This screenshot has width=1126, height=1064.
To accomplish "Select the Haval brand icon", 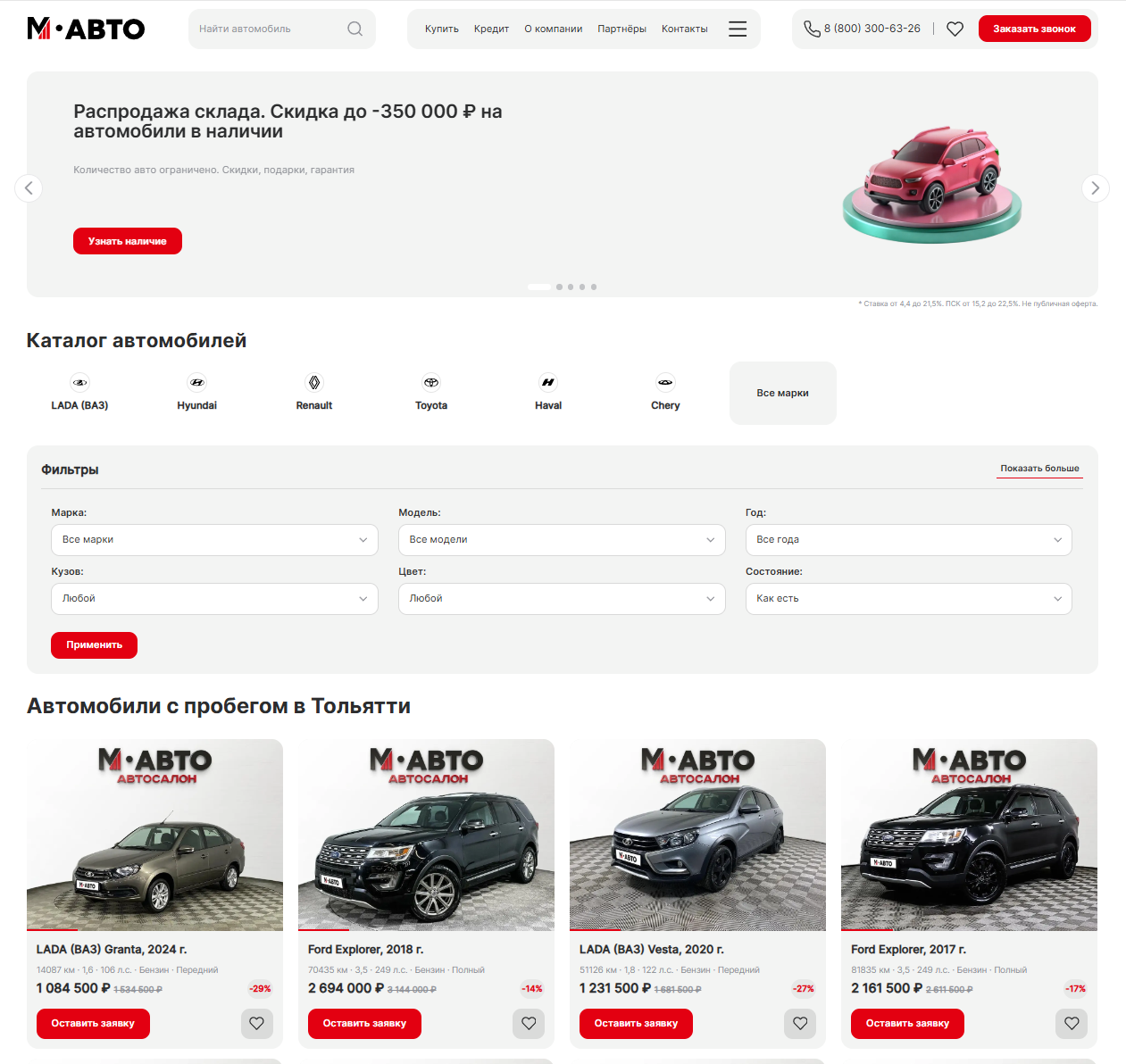I will [x=548, y=382].
